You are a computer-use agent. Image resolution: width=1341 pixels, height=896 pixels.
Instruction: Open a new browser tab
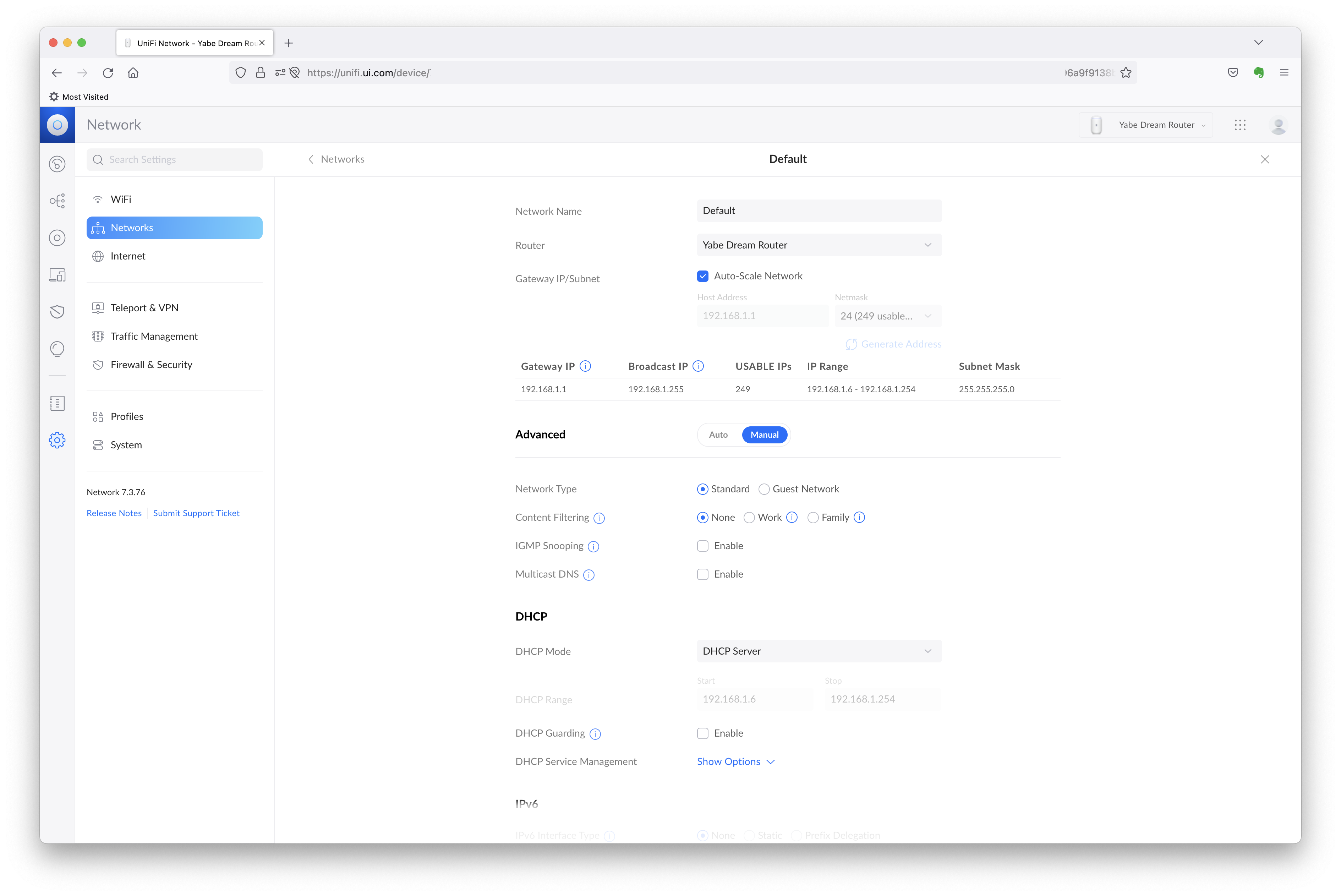click(x=289, y=43)
